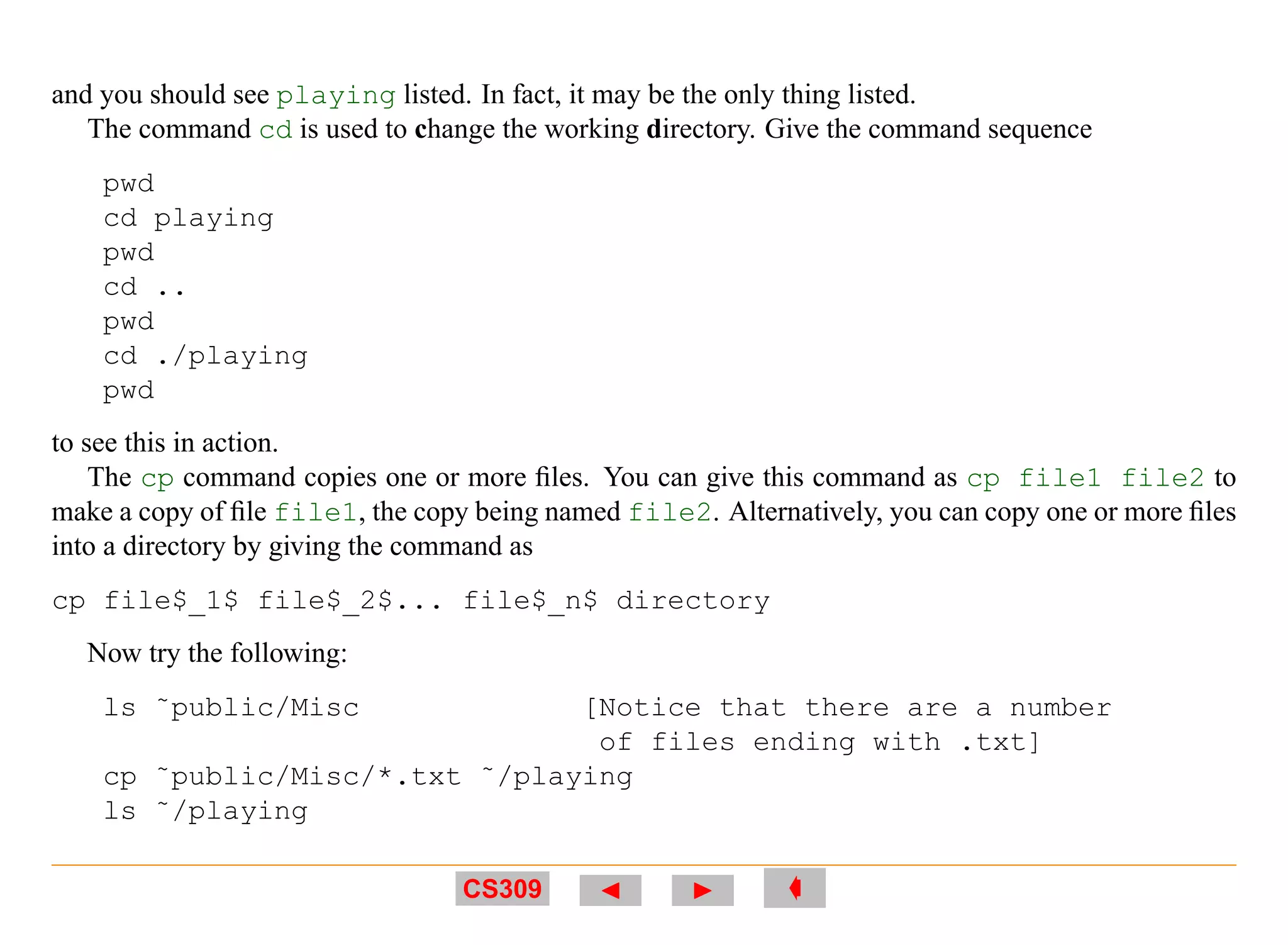Click the 'cp file$_1$ file$_2$... directory' line
The height and width of the screenshot is (945, 1288).
[411, 601]
